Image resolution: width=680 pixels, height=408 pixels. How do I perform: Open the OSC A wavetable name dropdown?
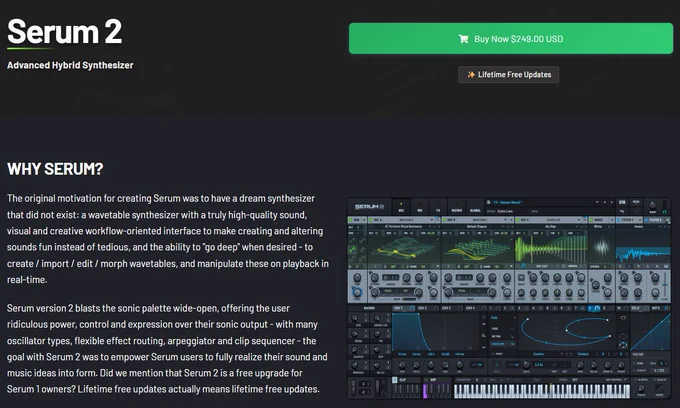tap(403, 226)
